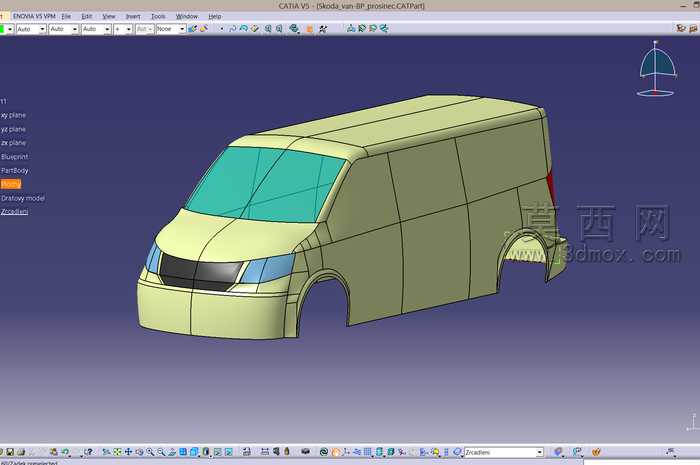Viewport: 700px width, 465px height.
Task: Open the Window menu
Action: click(187, 16)
